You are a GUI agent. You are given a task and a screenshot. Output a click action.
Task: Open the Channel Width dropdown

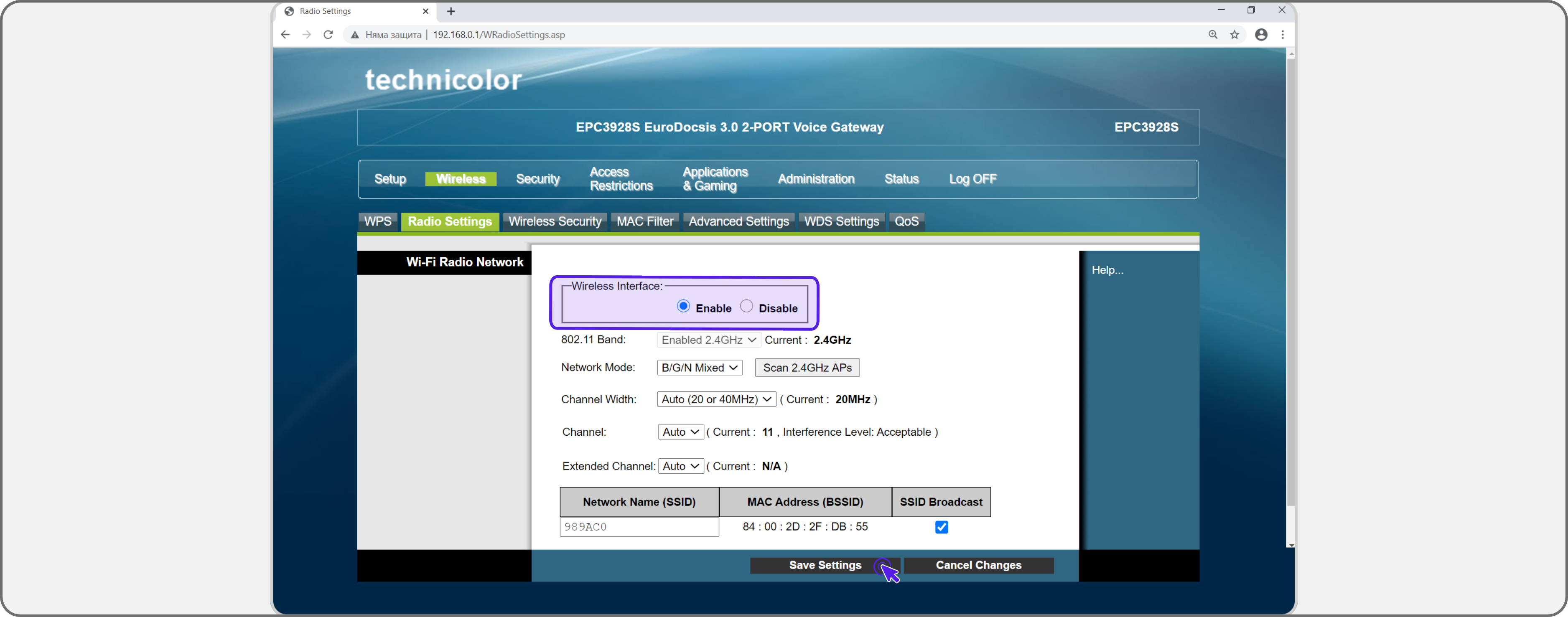coord(716,399)
